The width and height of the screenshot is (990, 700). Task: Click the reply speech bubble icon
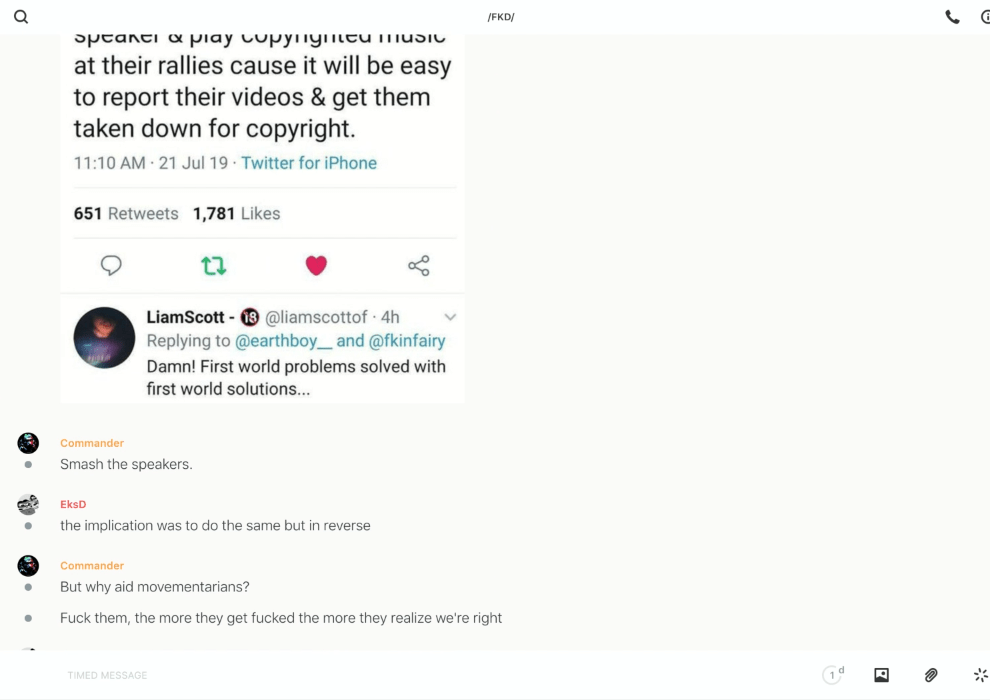point(111,265)
